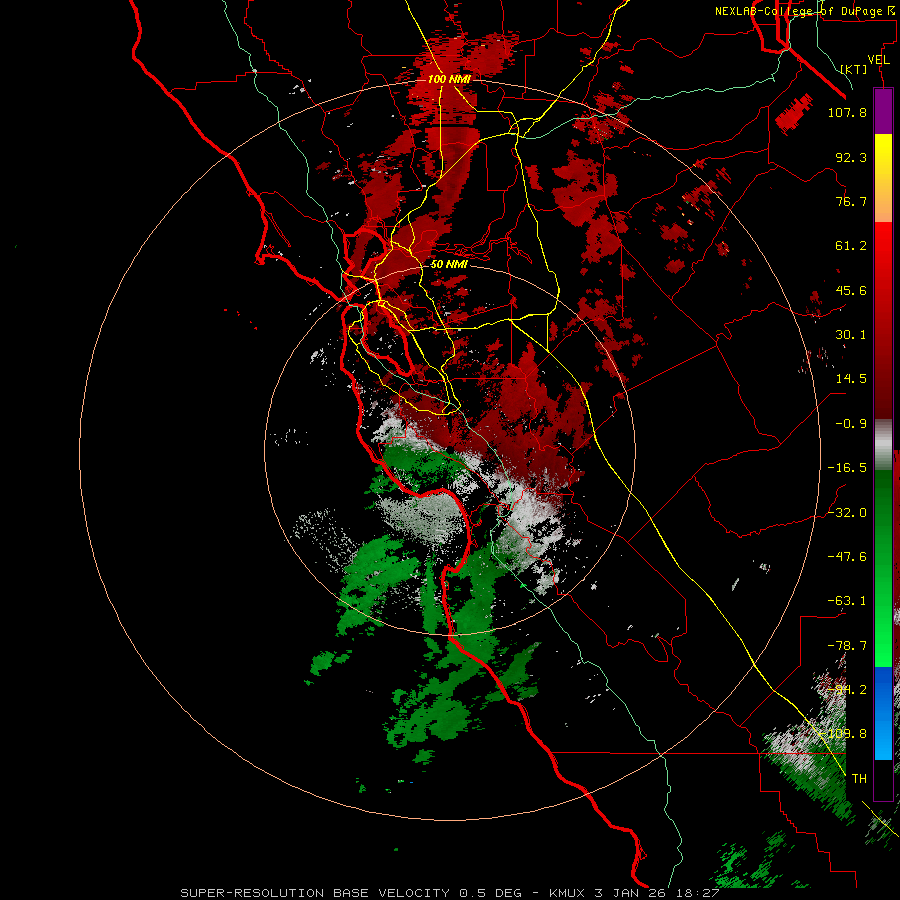The height and width of the screenshot is (900, 900).
Task: Click the -16.5 velocity scale value
Action: pyautogui.click(x=847, y=467)
